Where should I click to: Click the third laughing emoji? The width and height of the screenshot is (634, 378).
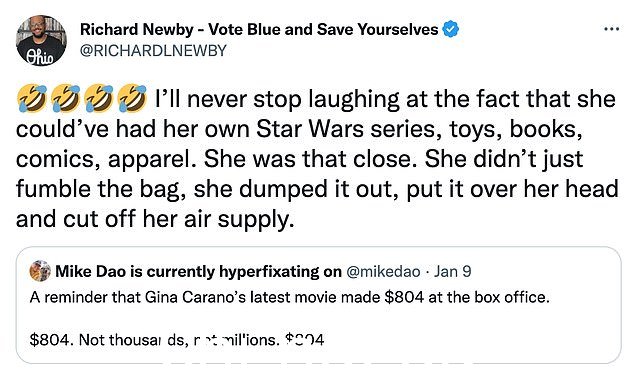tap(99, 98)
